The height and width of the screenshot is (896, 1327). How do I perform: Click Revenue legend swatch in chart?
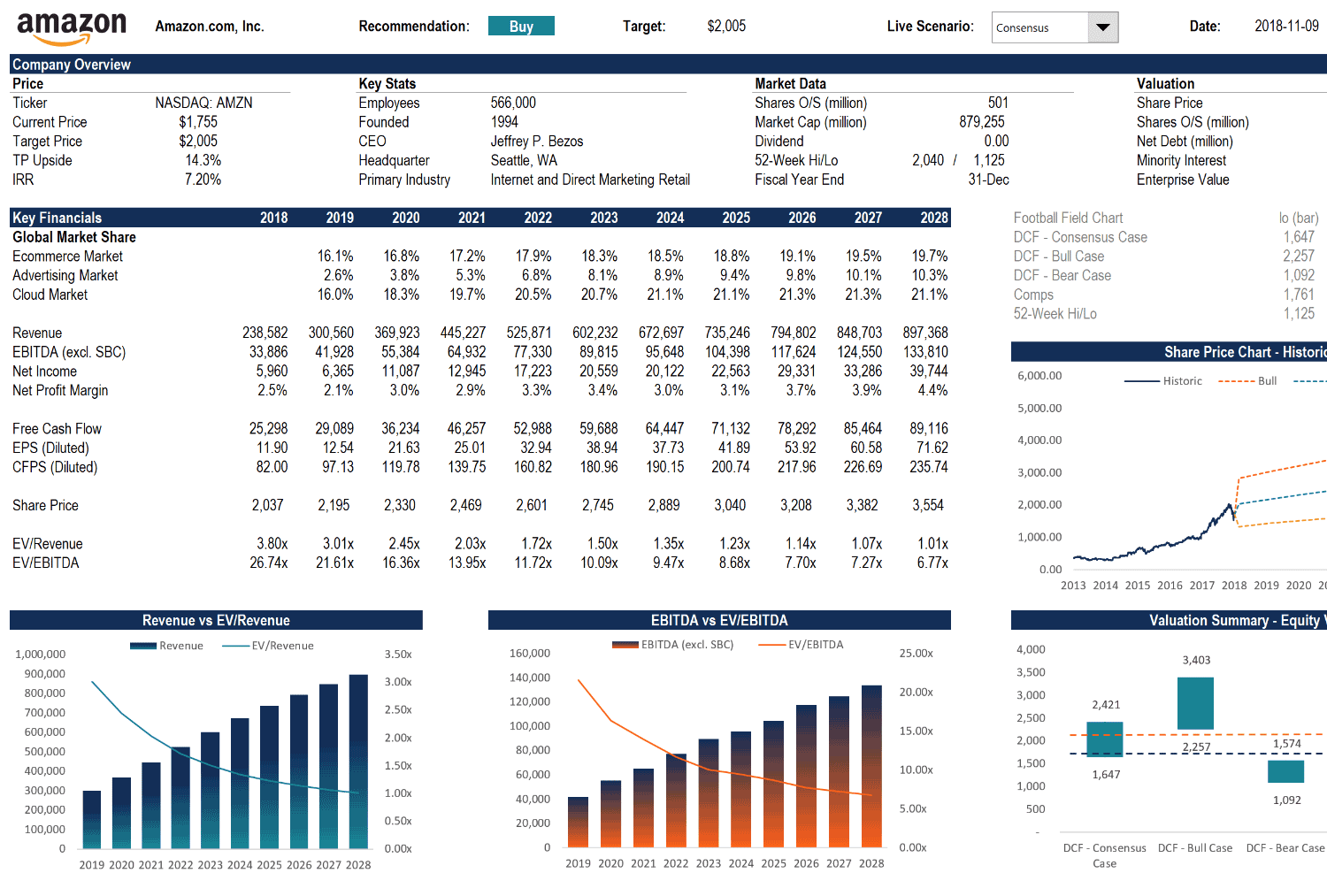click(x=143, y=646)
